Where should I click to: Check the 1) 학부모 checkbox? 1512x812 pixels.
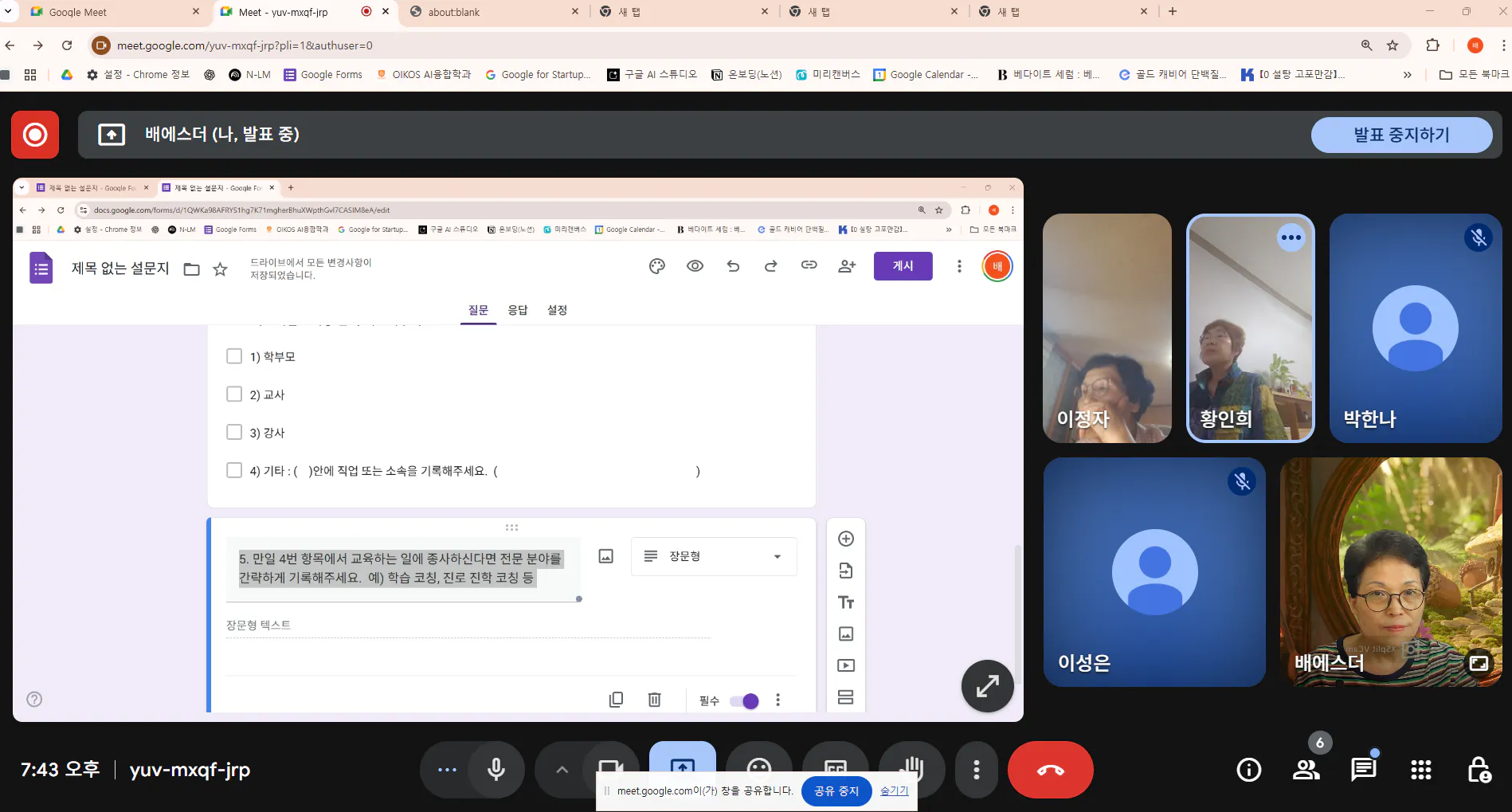(234, 355)
